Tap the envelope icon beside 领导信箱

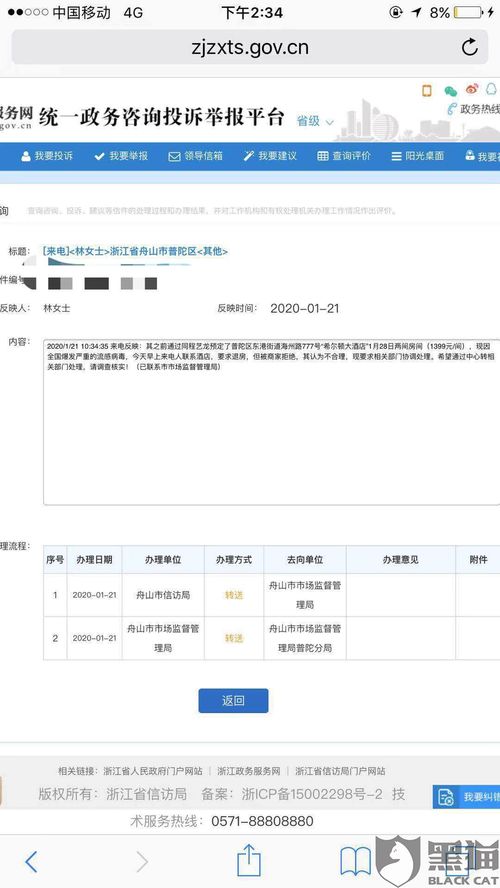click(174, 156)
